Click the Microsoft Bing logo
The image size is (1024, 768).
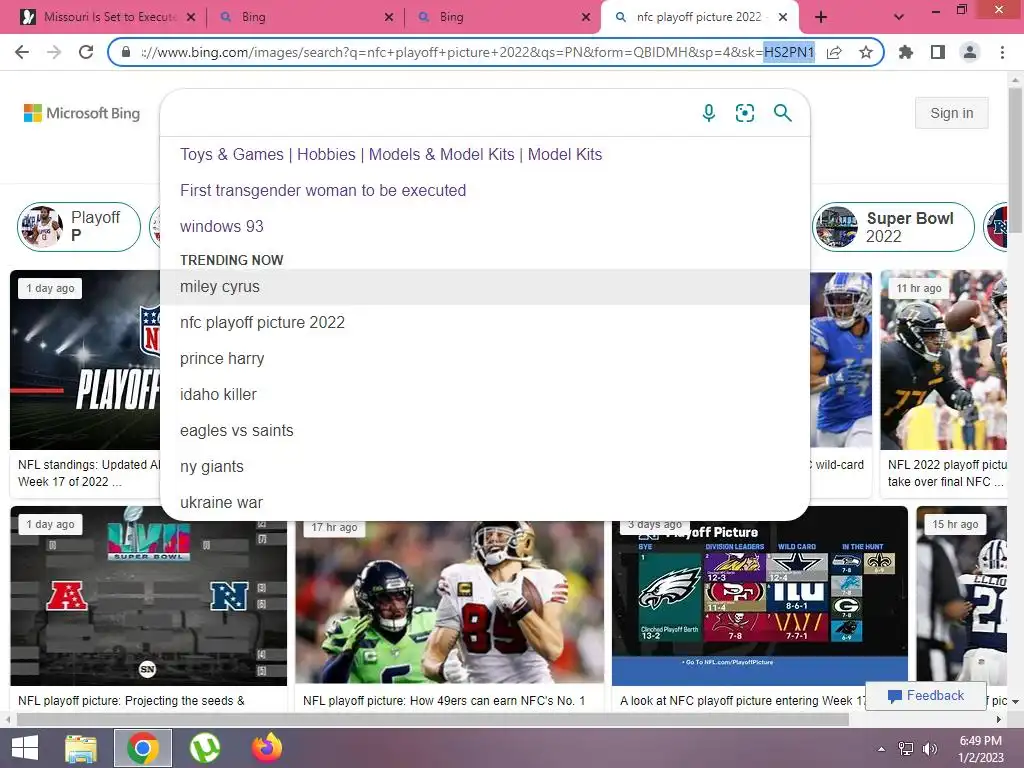coord(82,113)
